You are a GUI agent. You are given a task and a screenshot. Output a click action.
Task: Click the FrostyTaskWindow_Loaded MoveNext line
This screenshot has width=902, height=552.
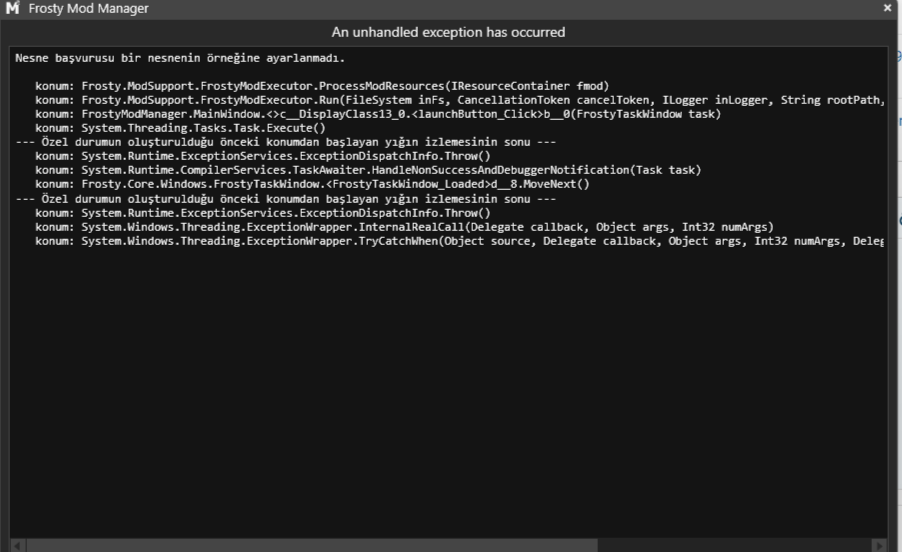click(310, 184)
